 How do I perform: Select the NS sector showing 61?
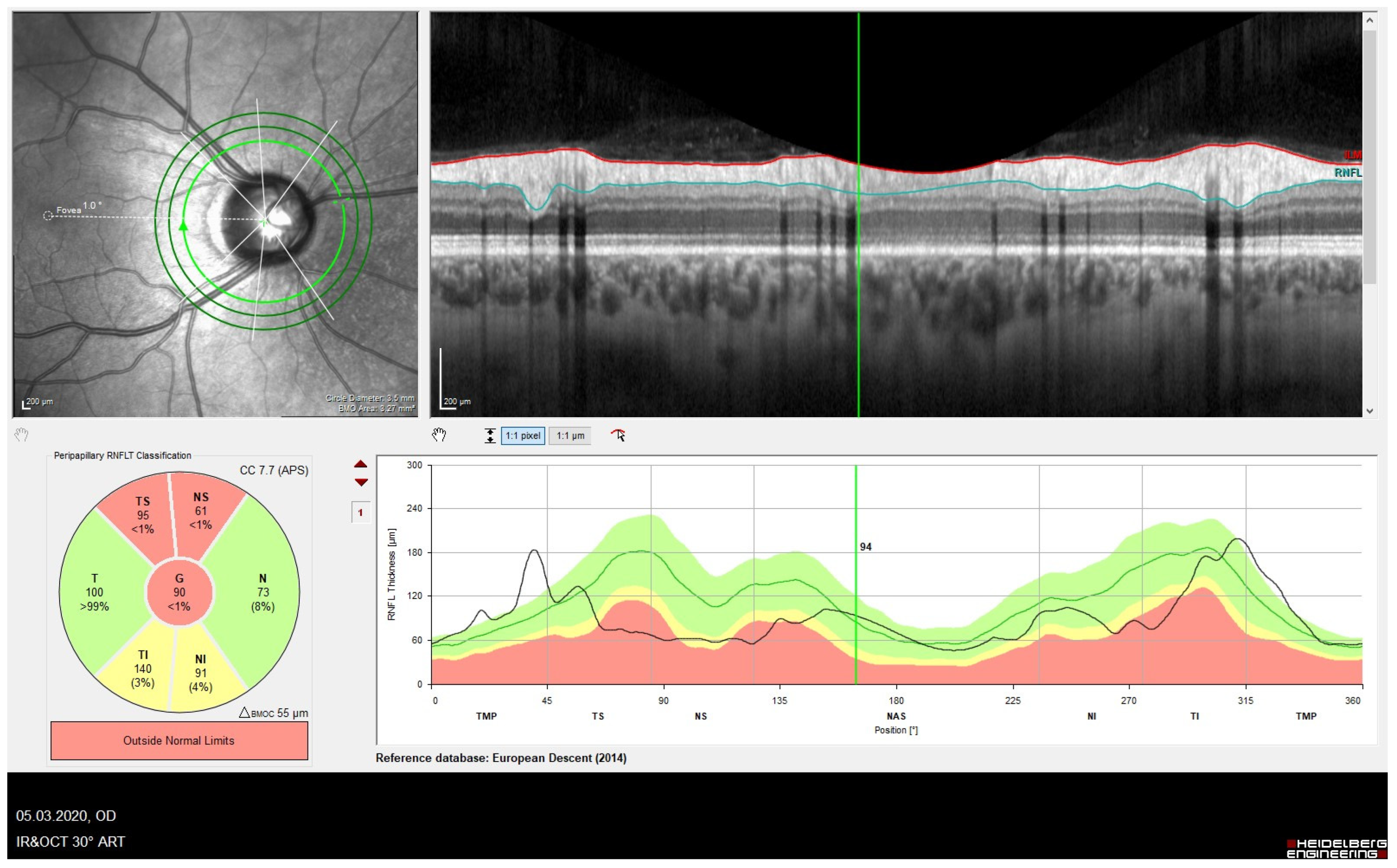coord(201,511)
